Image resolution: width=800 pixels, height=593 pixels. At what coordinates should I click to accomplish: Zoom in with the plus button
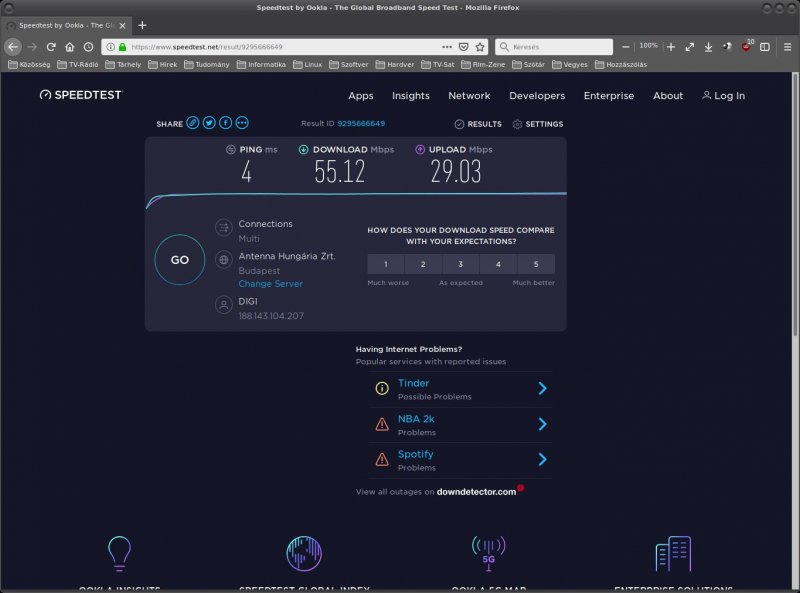click(x=671, y=47)
